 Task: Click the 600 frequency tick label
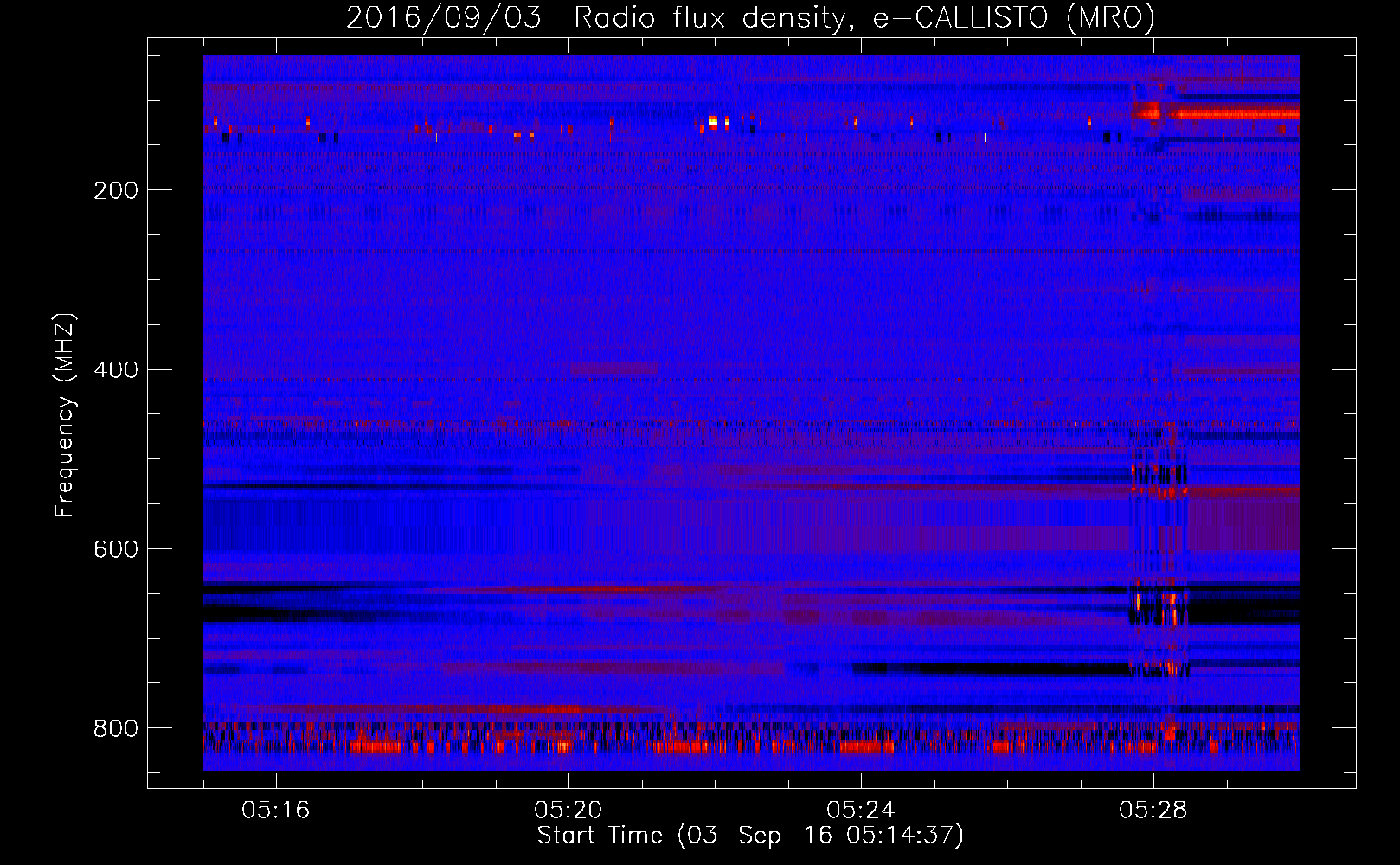point(116,550)
